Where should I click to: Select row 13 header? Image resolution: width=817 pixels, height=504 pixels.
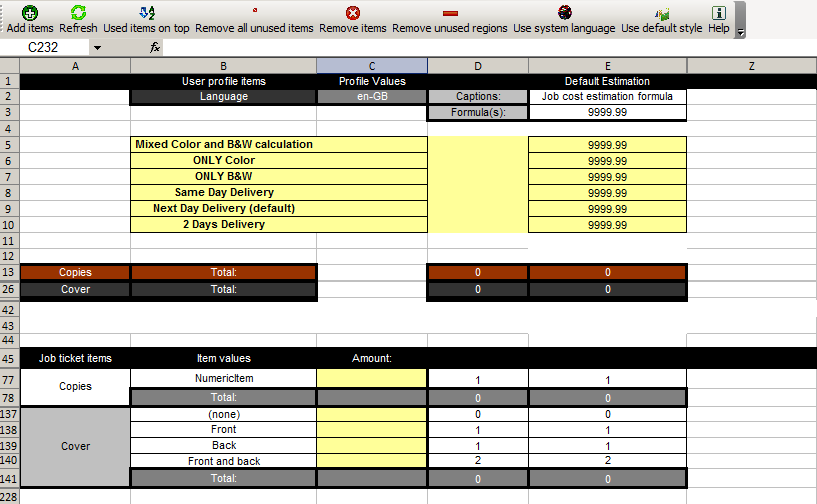pyautogui.click(x=9, y=272)
